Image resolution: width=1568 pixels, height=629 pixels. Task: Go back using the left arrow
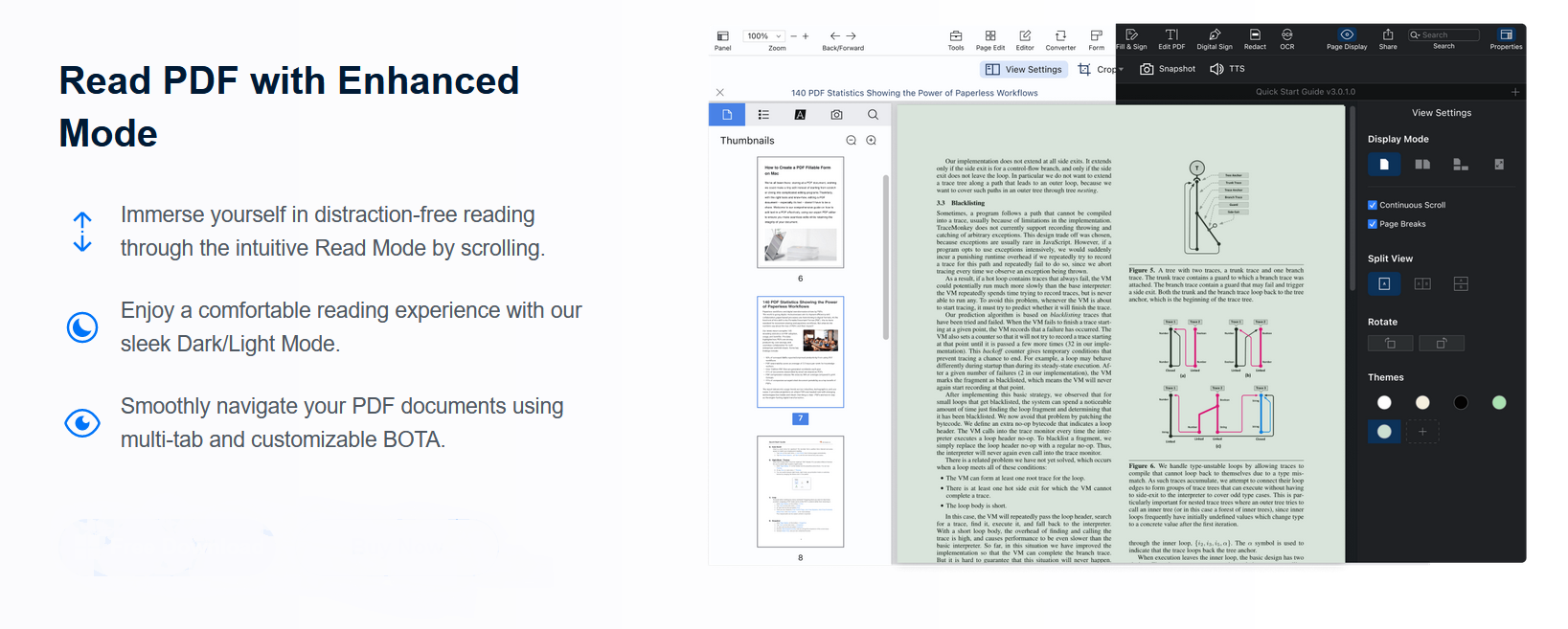coord(834,35)
